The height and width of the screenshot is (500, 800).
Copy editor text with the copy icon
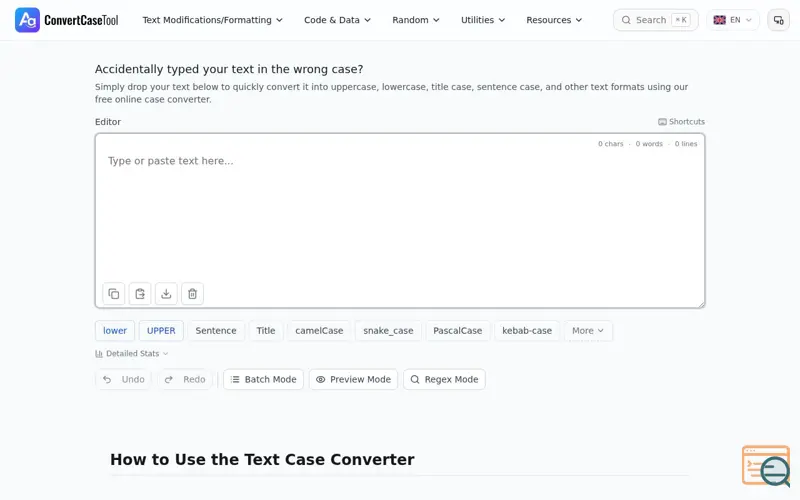coord(114,294)
